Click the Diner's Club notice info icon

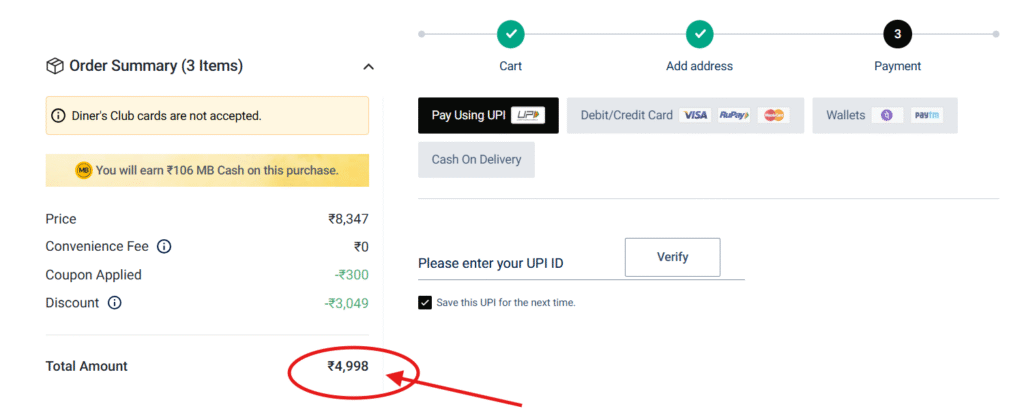click(58, 116)
